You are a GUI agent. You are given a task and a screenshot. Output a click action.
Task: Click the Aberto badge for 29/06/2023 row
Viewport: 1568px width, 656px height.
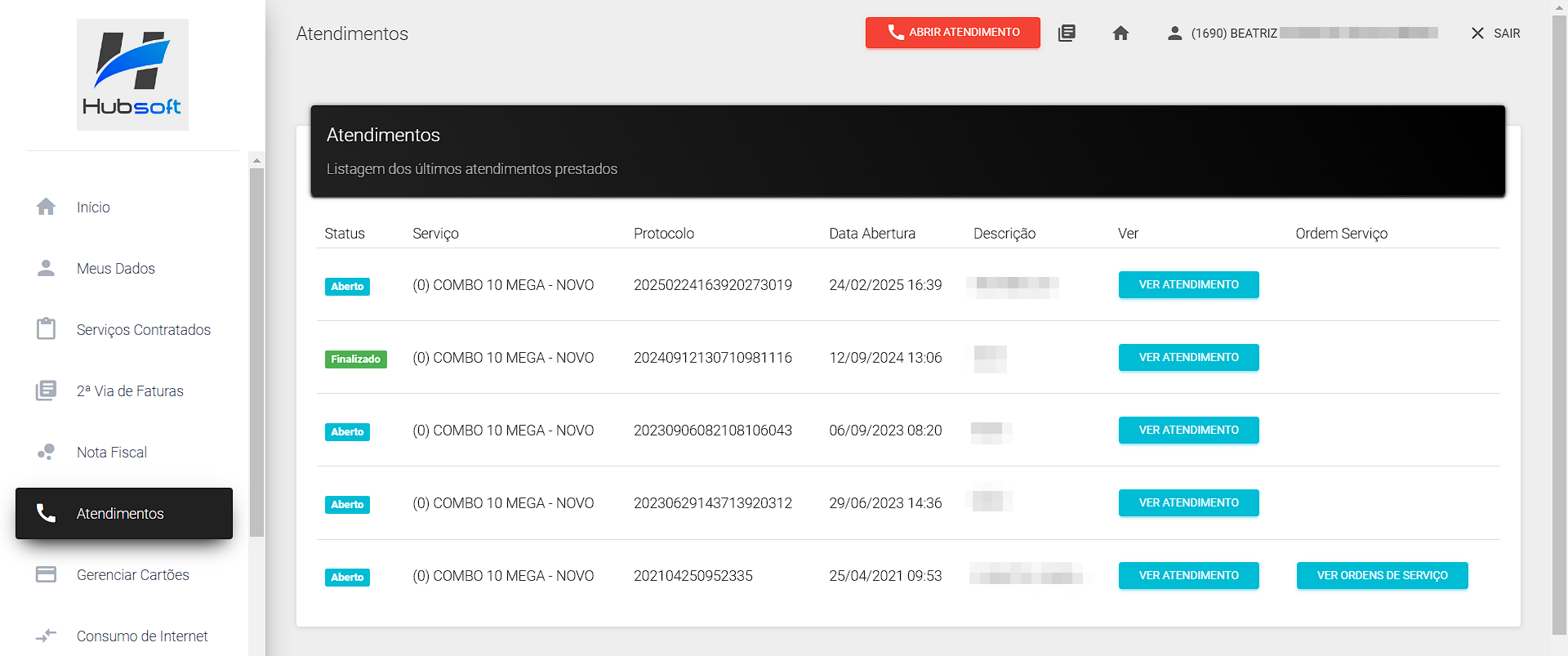point(347,505)
